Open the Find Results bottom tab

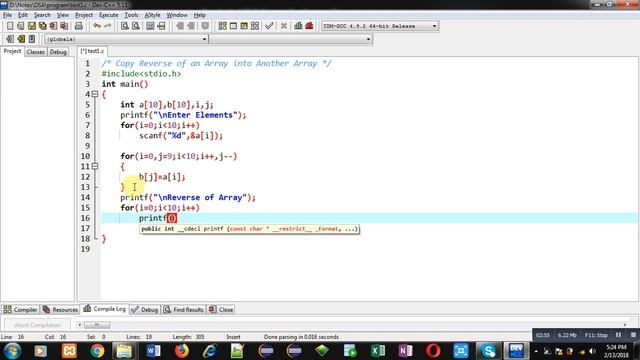point(183,309)
